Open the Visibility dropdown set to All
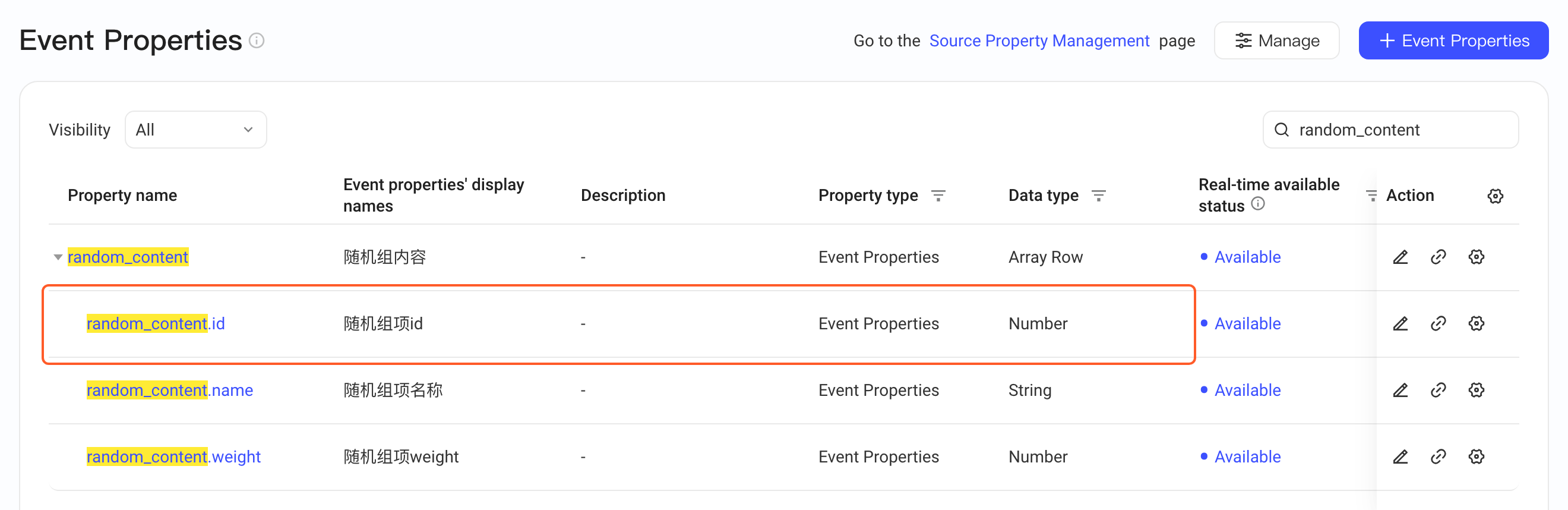 [x=195, y=130]
